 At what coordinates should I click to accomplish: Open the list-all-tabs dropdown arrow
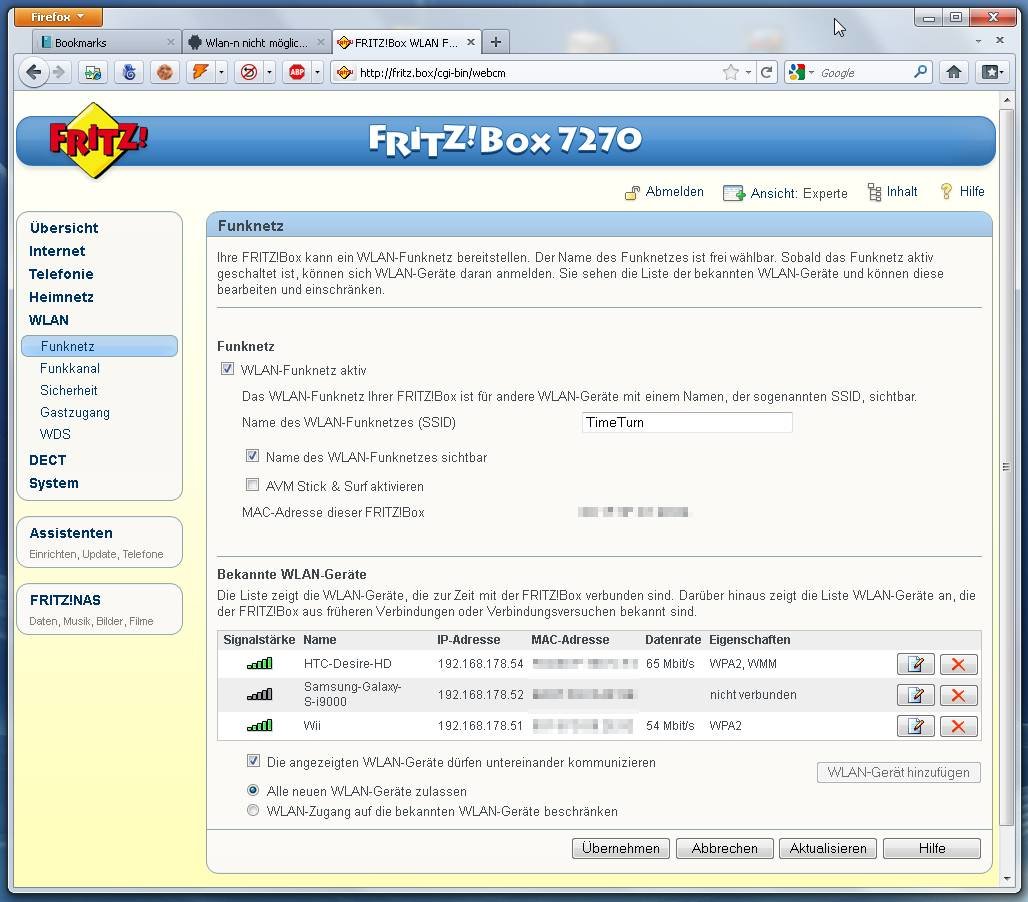pos(978,41)
